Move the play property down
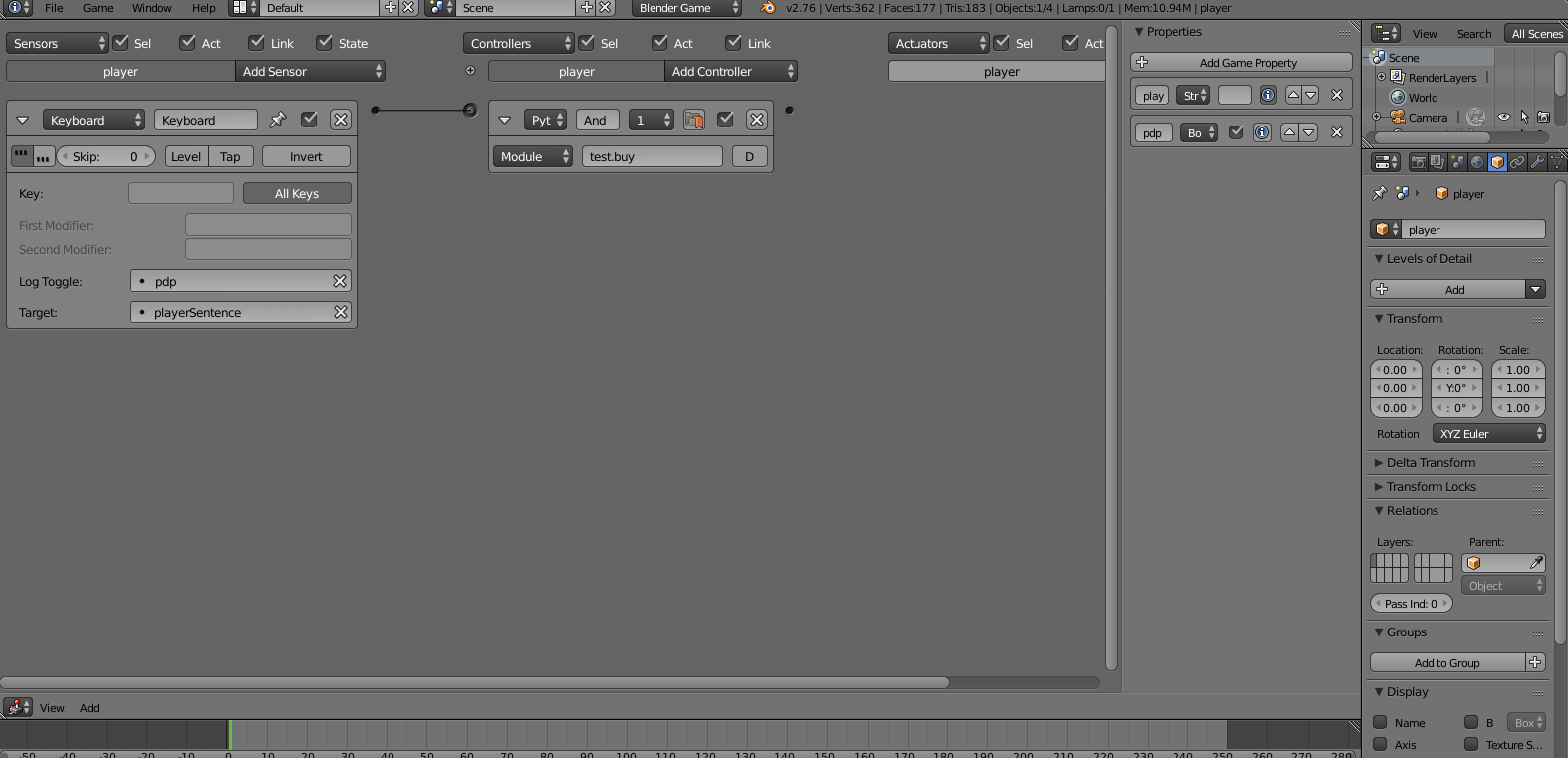Viewport: 1568px width, 758px height. coord(1311,95)
